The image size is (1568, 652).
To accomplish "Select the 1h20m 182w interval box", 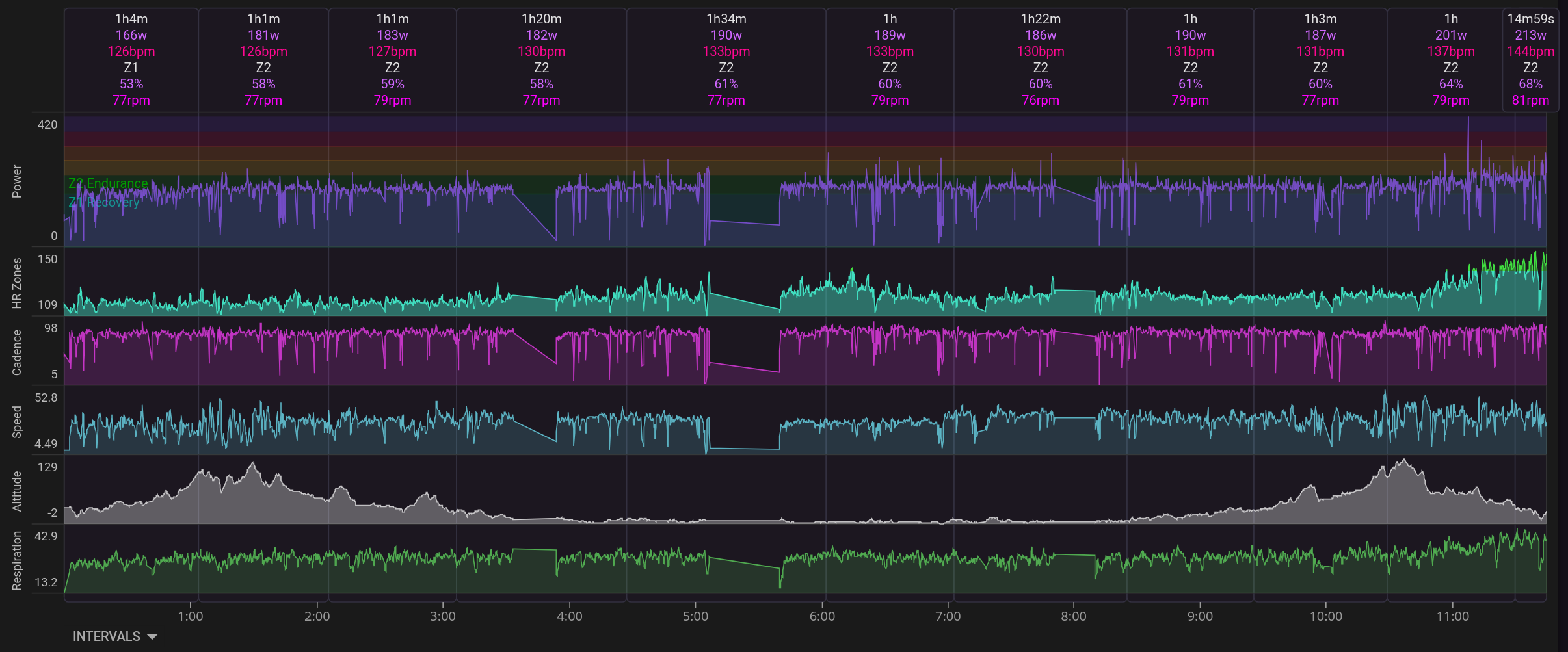I will (x=542, y=60).
